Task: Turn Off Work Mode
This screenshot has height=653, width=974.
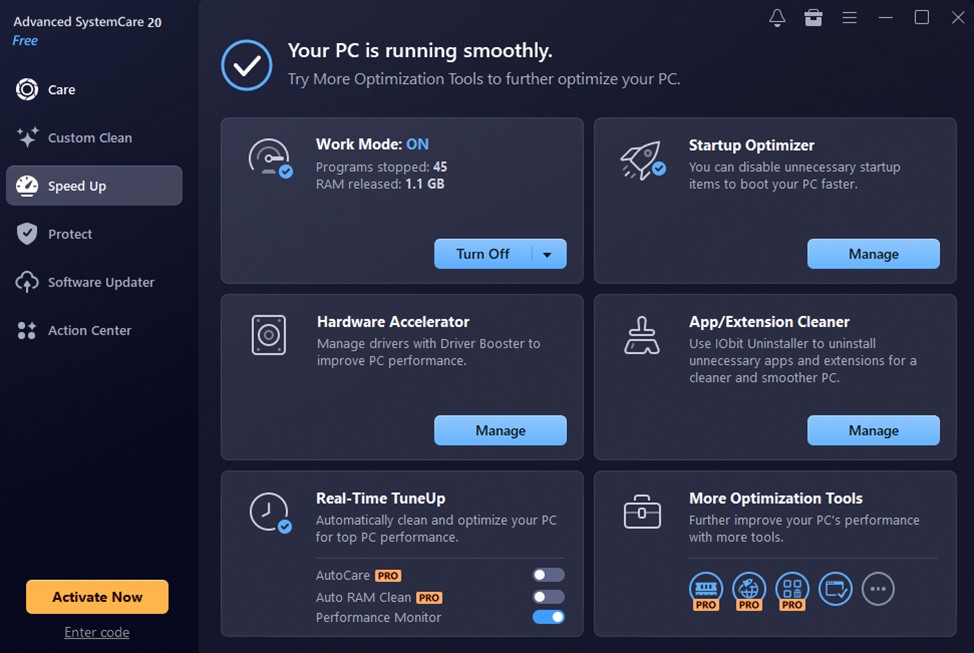Action: click(x=483, y=254)
